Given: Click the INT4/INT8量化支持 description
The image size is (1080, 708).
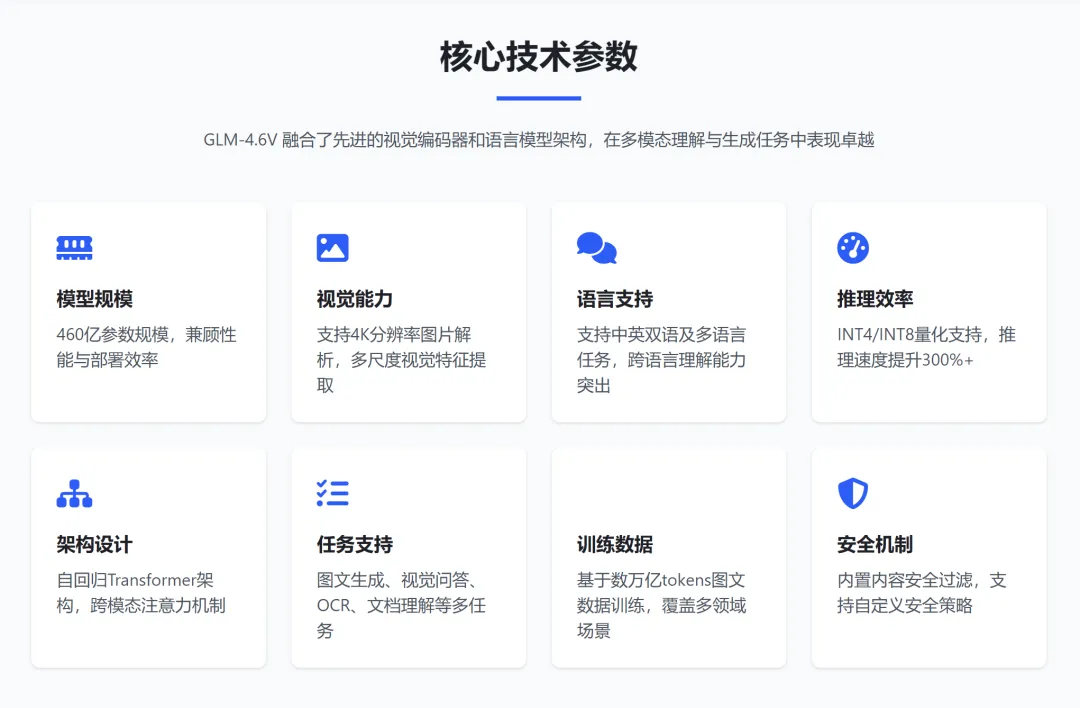Looking at the screenshot, I should click(x=926, y=347).
